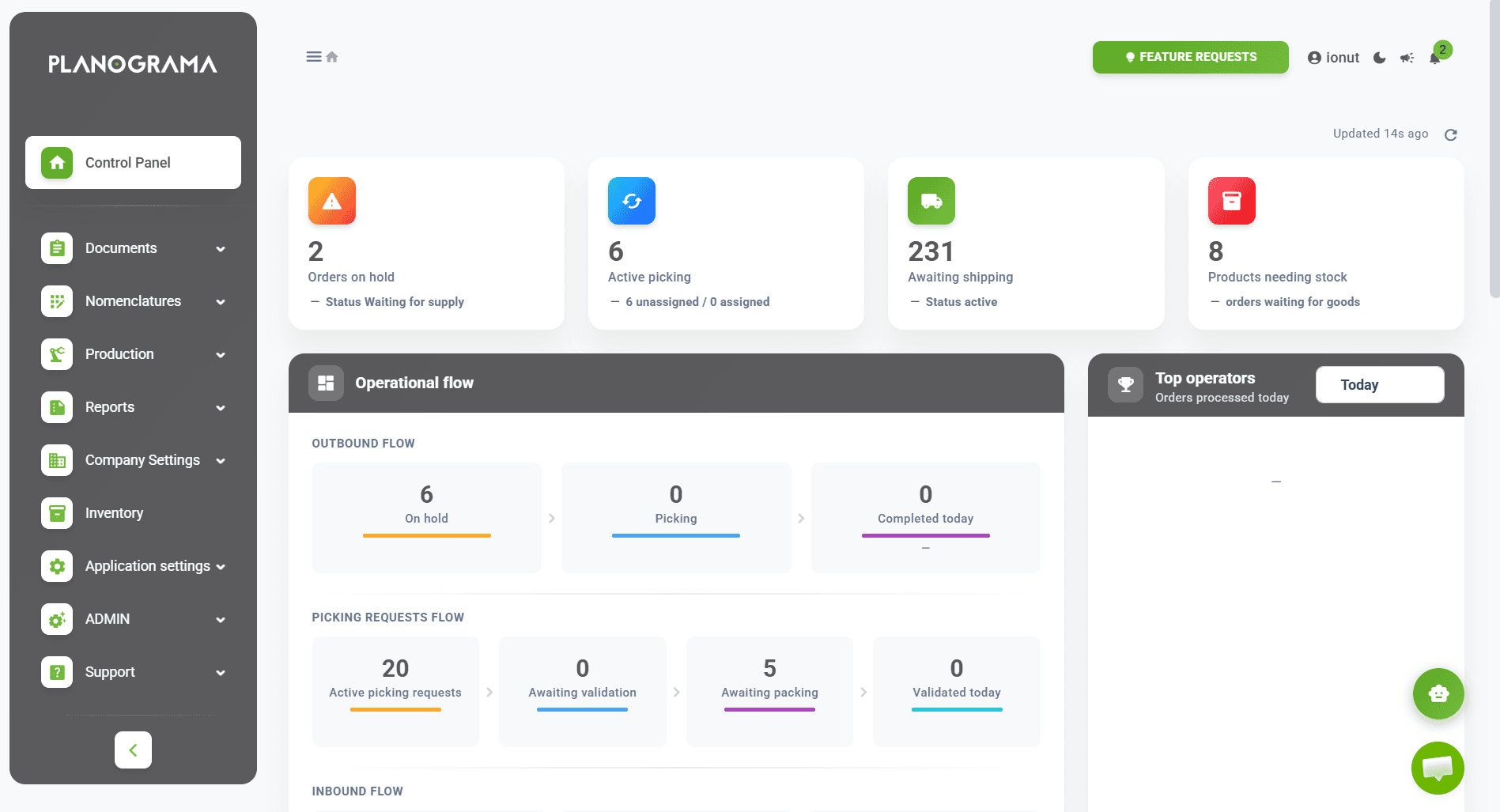Expand the Application settings chevron
This screenshot has width=1500, height=812.
coord(221,567)
